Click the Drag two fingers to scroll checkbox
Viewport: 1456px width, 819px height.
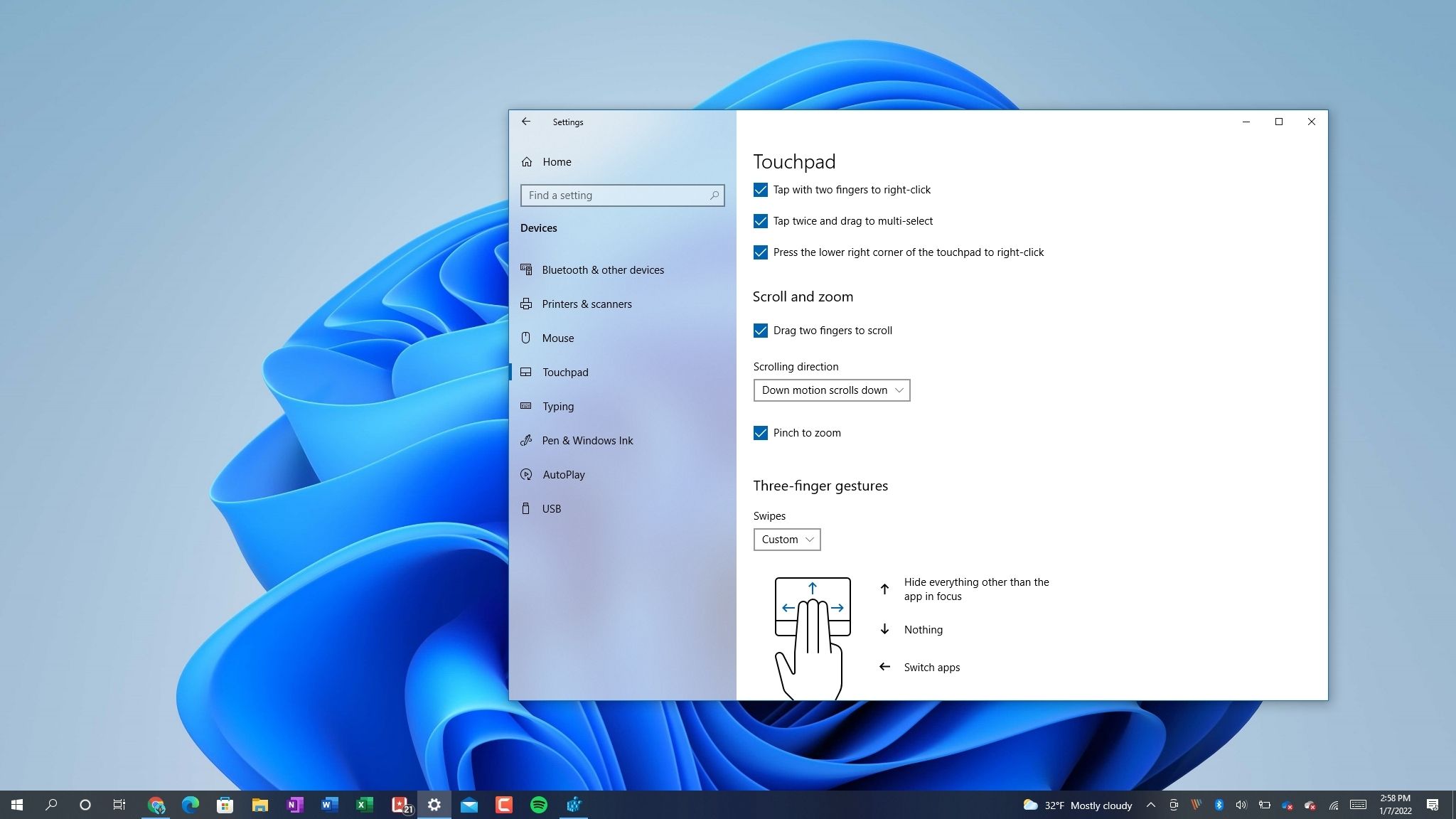760,330
